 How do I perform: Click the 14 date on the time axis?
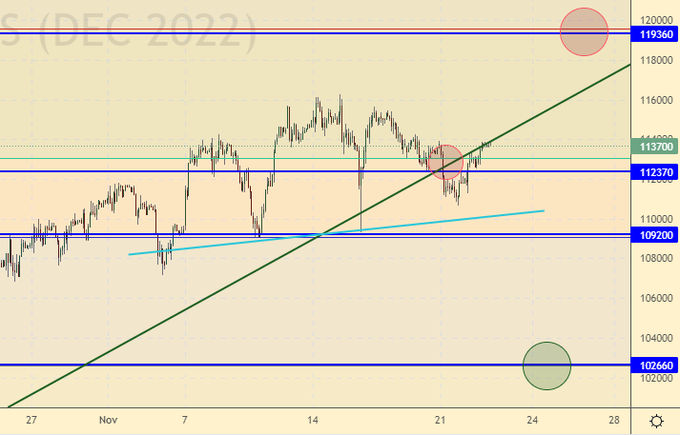313,420
